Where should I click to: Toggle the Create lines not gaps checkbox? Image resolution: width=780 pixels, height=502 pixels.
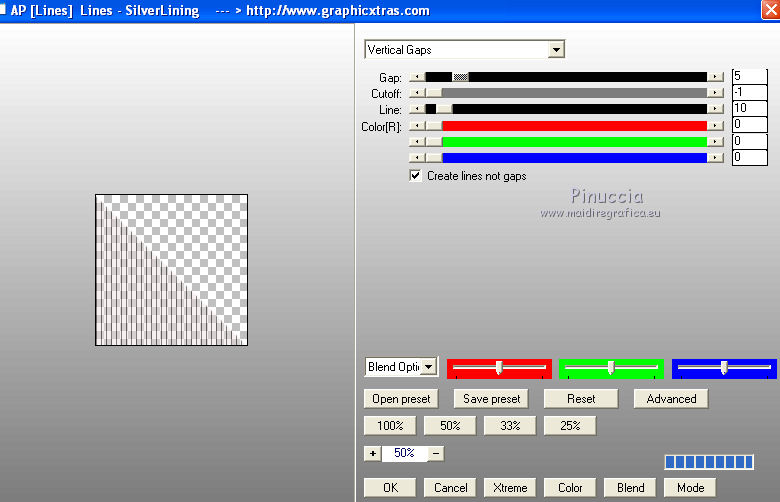415,176
